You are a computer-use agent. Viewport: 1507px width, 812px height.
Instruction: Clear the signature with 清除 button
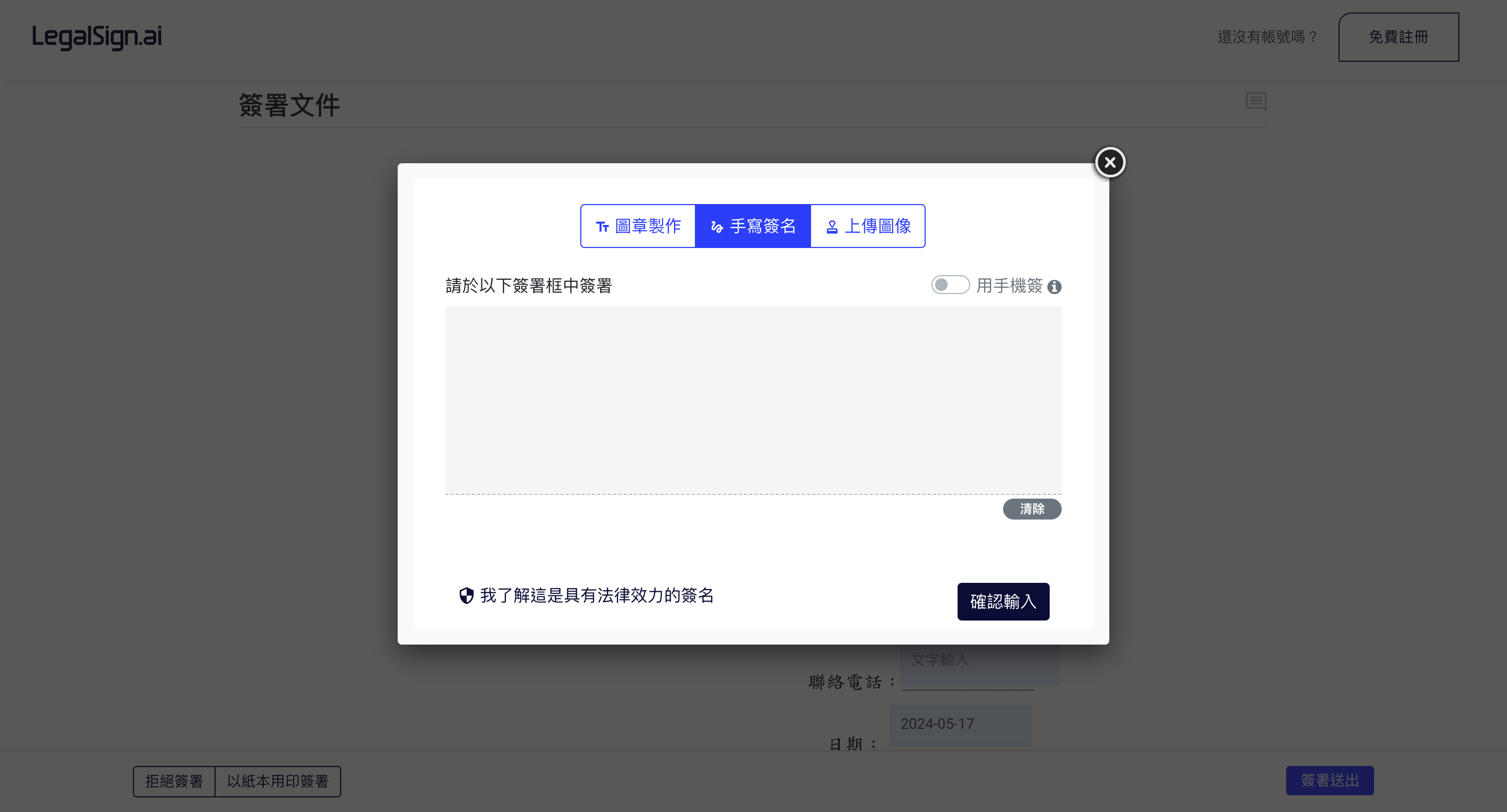coord(1032,509)
